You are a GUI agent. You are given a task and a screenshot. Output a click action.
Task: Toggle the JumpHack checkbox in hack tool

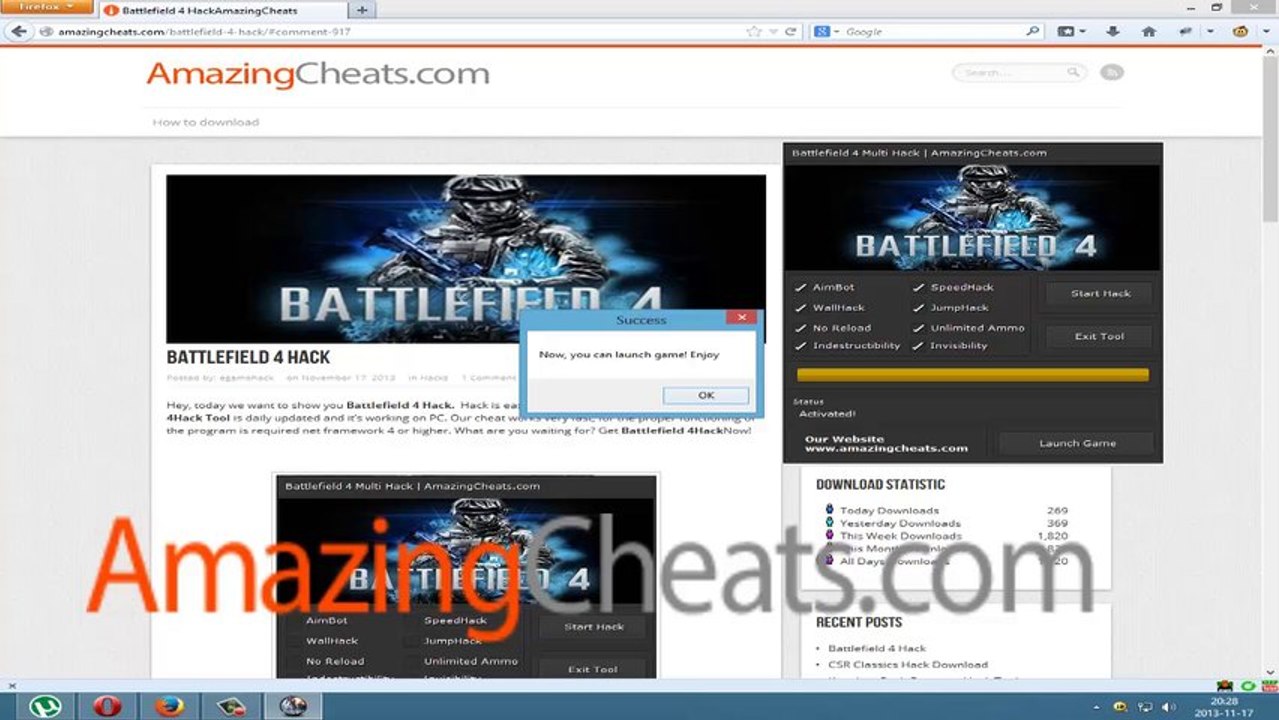click(919, 308)
